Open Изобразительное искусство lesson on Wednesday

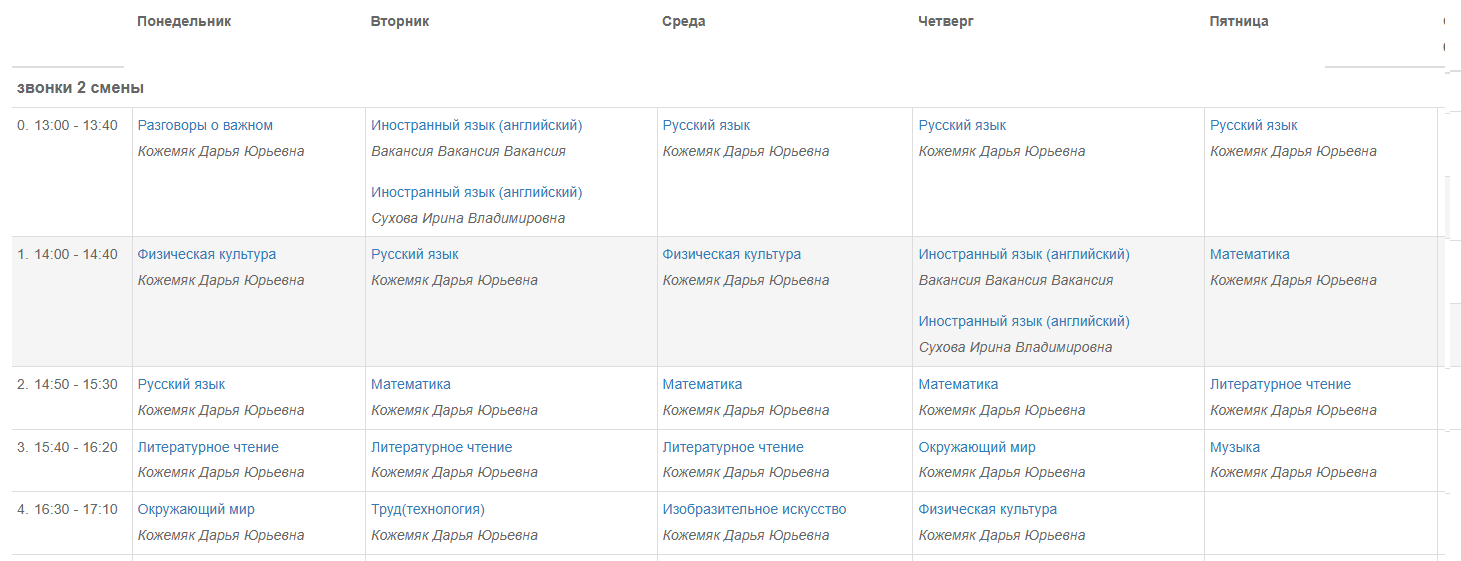click(754, 509)
